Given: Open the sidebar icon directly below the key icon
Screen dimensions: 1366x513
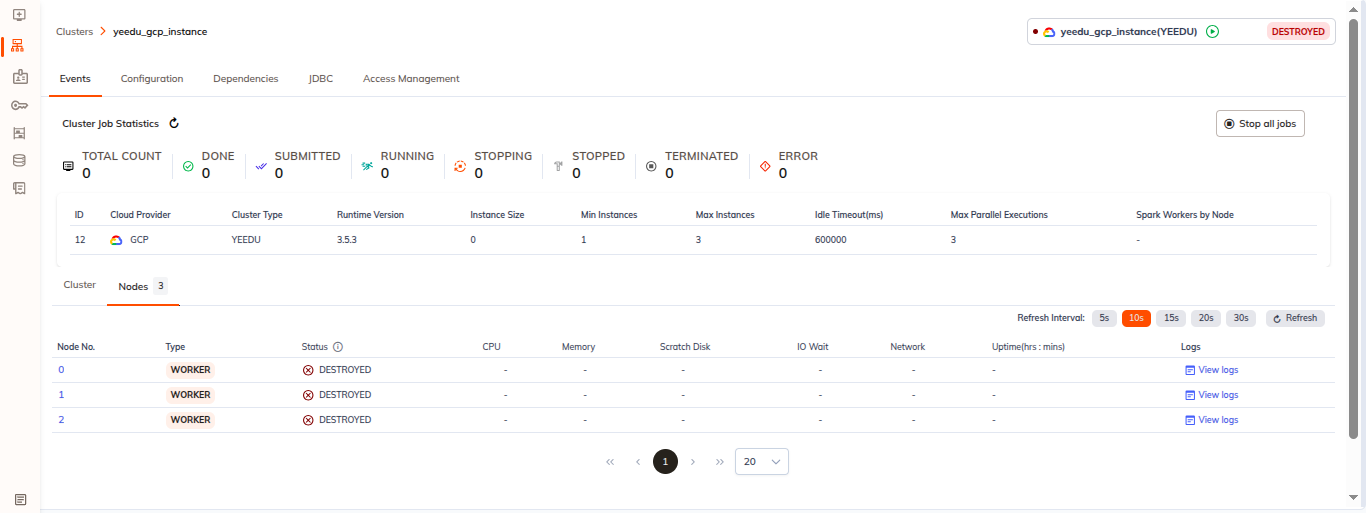Looking at the screenshot, I should pos(20,132).
